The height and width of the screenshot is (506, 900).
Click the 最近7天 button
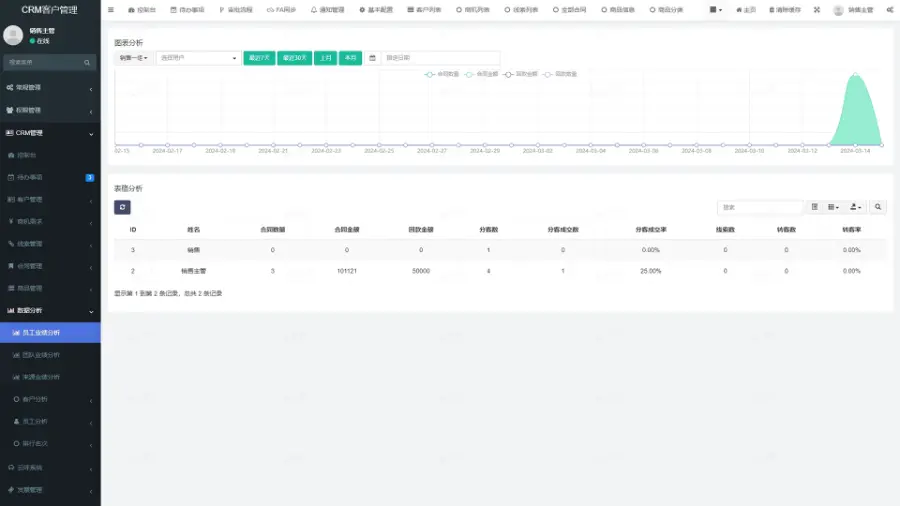pyautogui.click(x=259, y=58)
